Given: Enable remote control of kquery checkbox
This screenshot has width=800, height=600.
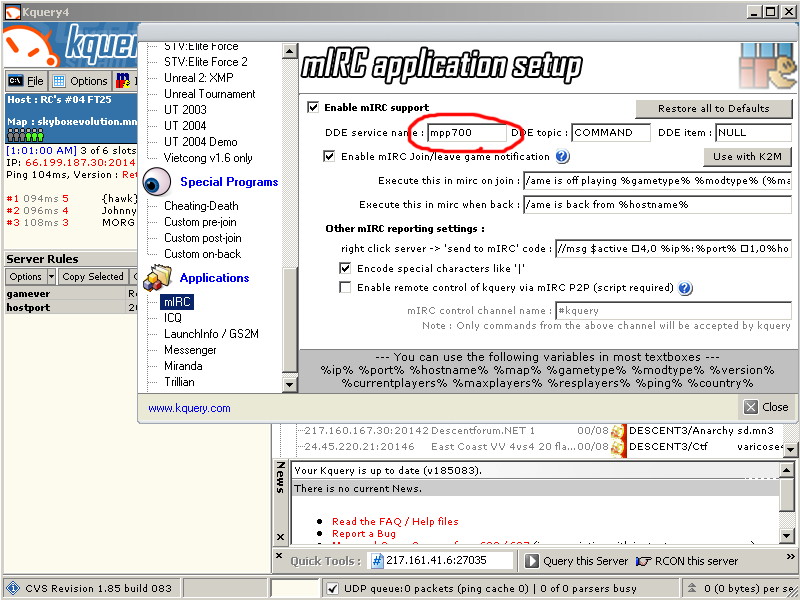Looking at the screenshot, I should pyautogui.click(x=345, y=287).
